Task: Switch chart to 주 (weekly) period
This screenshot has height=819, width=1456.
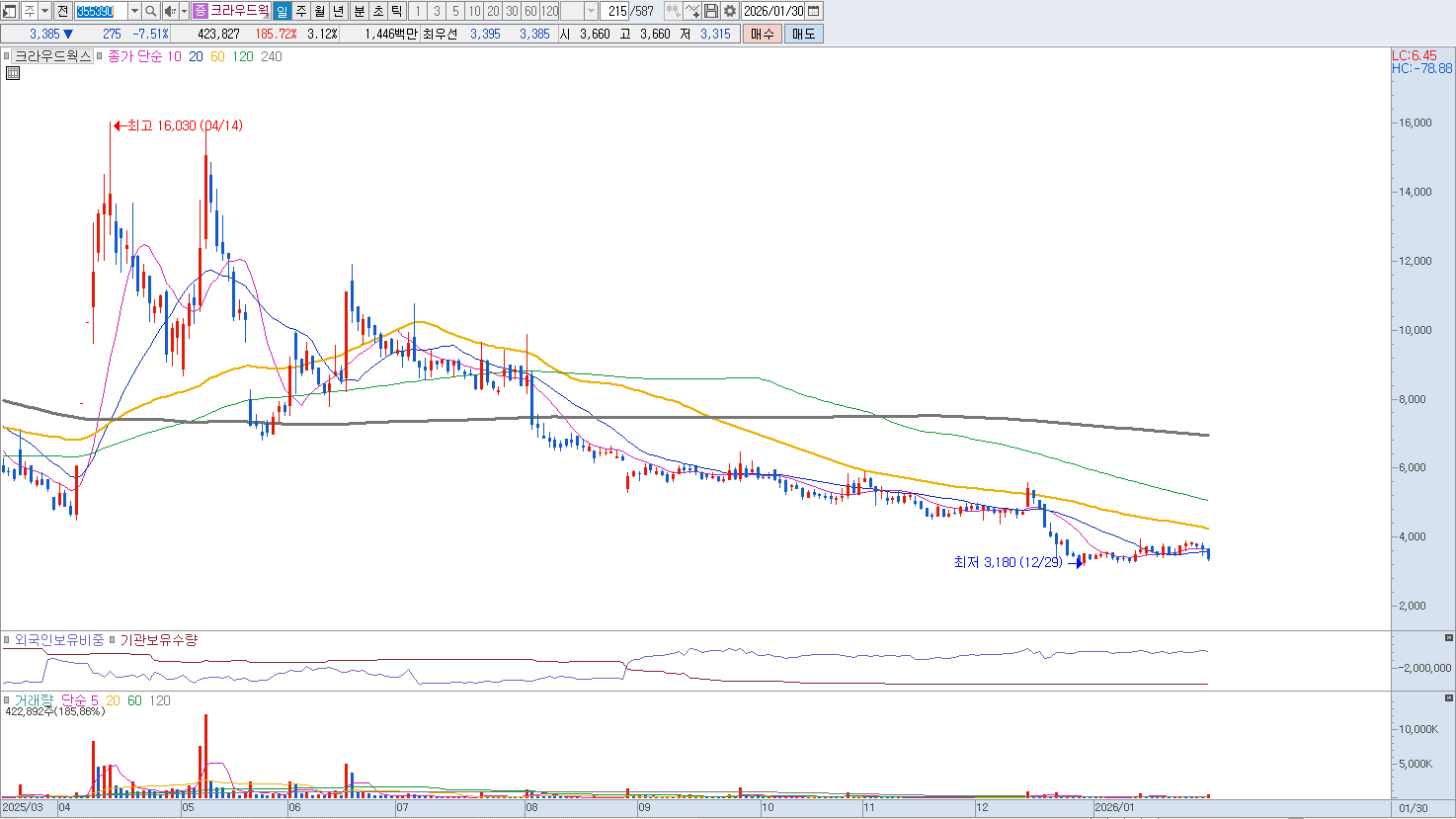Action: click(301, 11)
